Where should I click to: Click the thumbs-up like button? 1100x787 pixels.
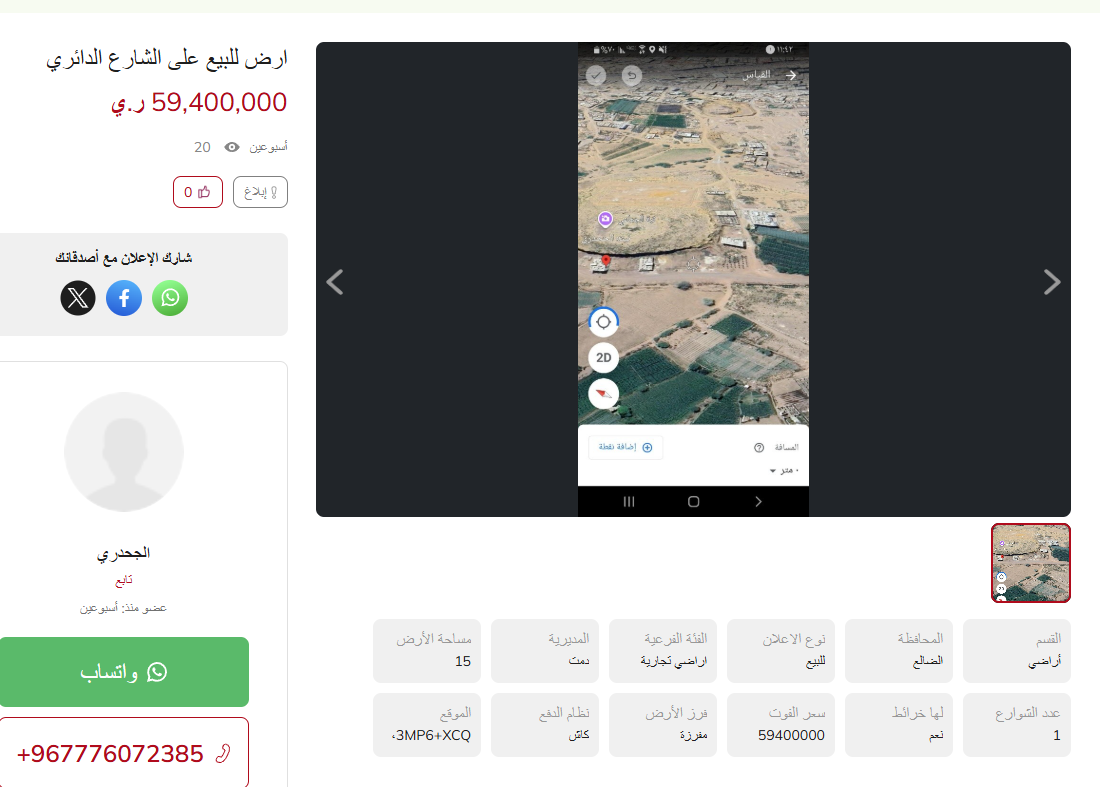pos(198,192)
